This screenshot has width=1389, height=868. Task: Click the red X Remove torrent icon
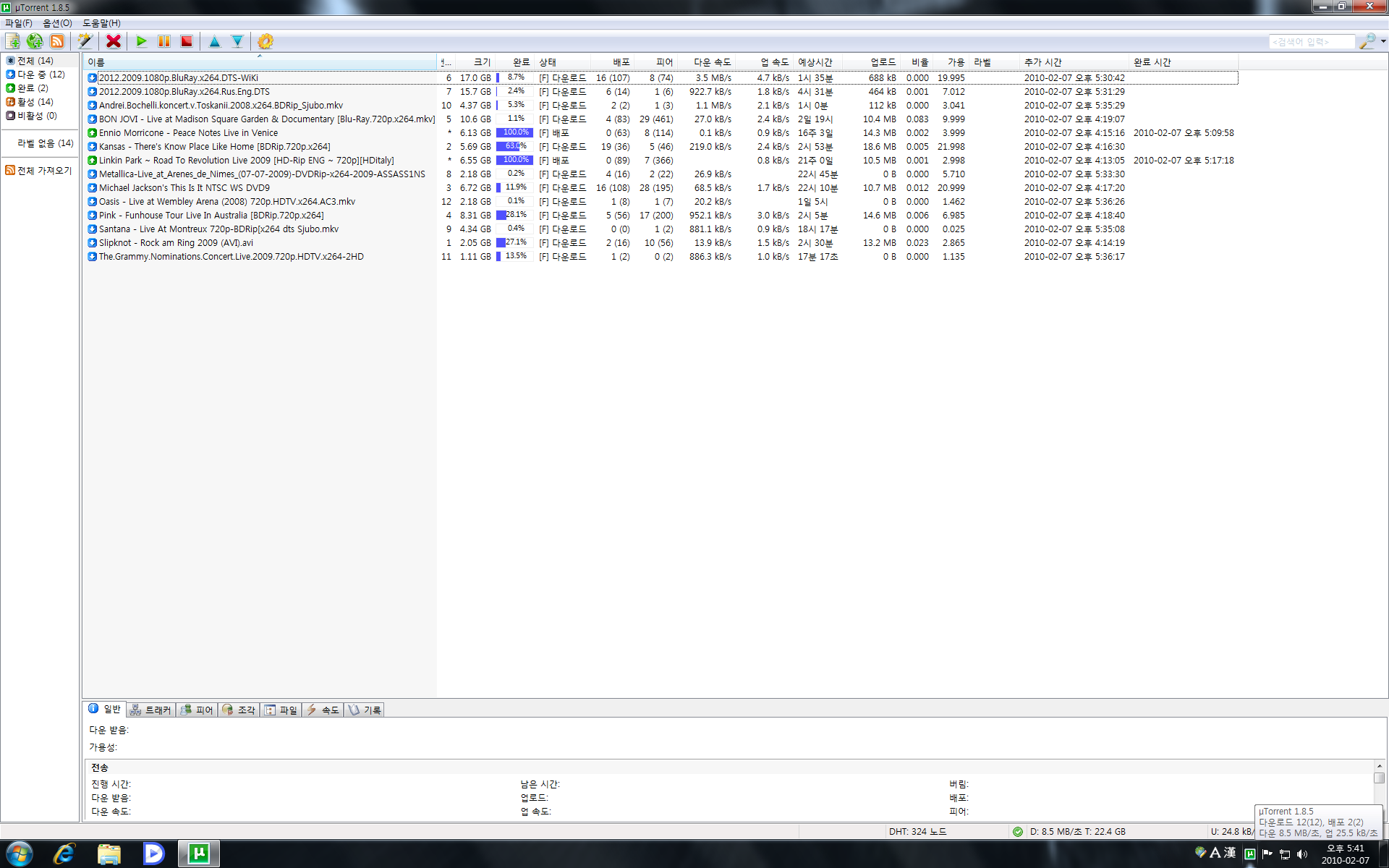pyautogui.click(x=114, y=41)
